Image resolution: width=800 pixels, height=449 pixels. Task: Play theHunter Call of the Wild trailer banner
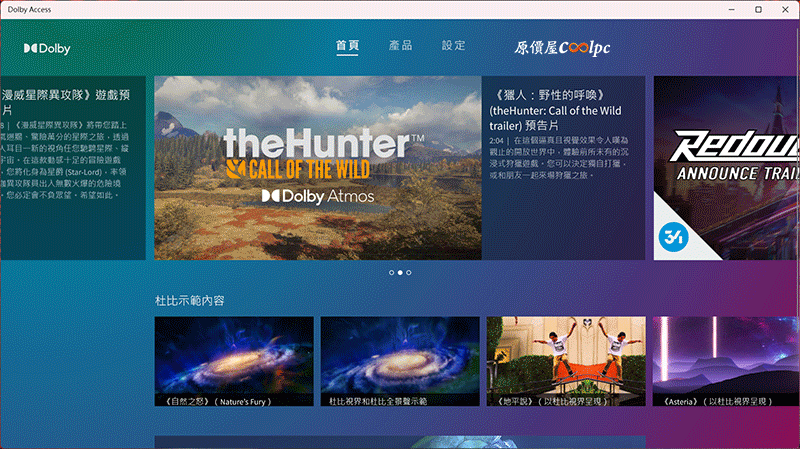(318, 168)
